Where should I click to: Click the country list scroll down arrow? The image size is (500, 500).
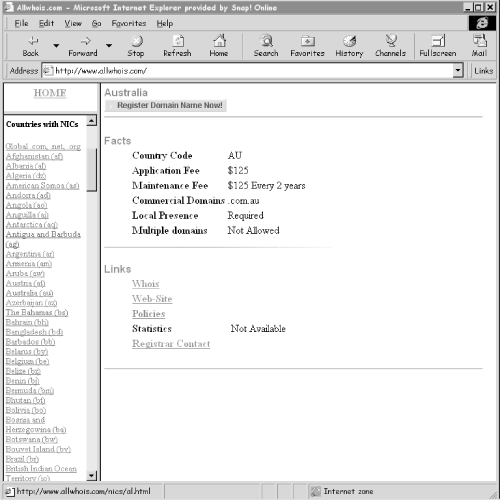tap(92, 476)
